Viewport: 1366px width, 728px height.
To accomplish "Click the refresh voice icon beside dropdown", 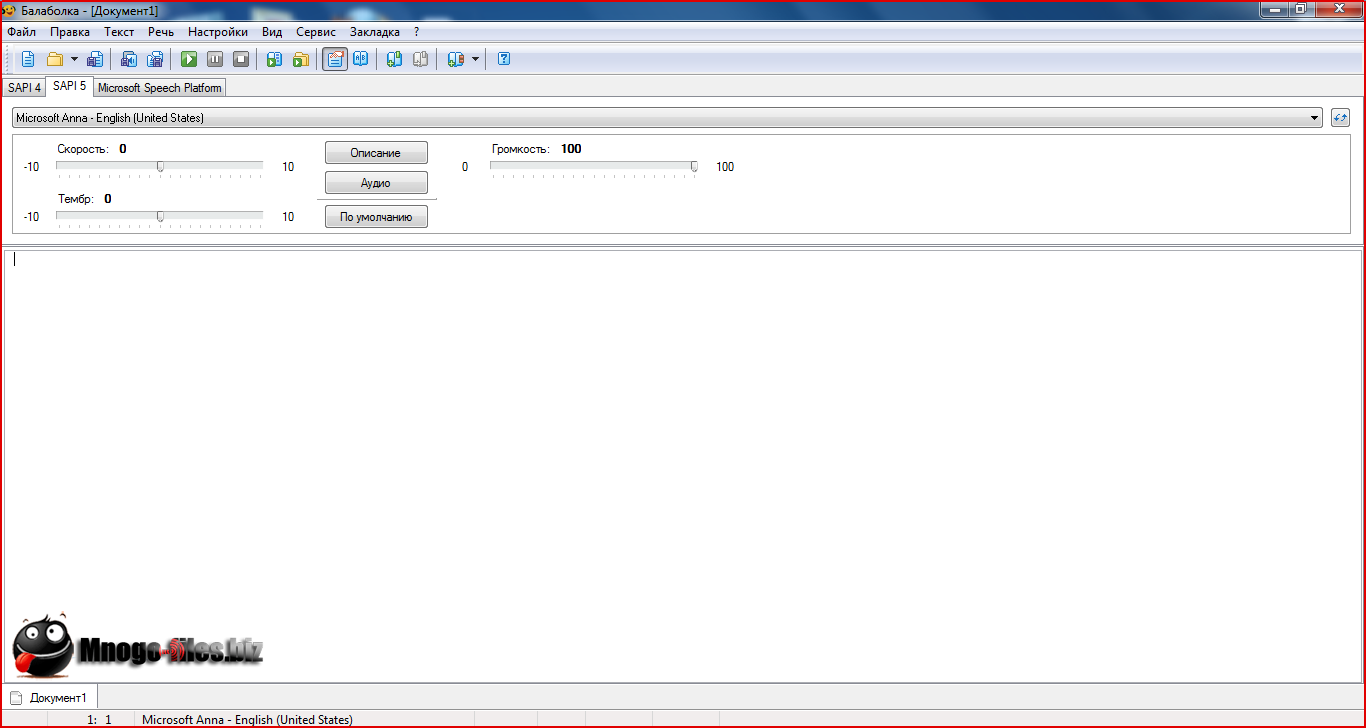I will [x=1341, y=118].
